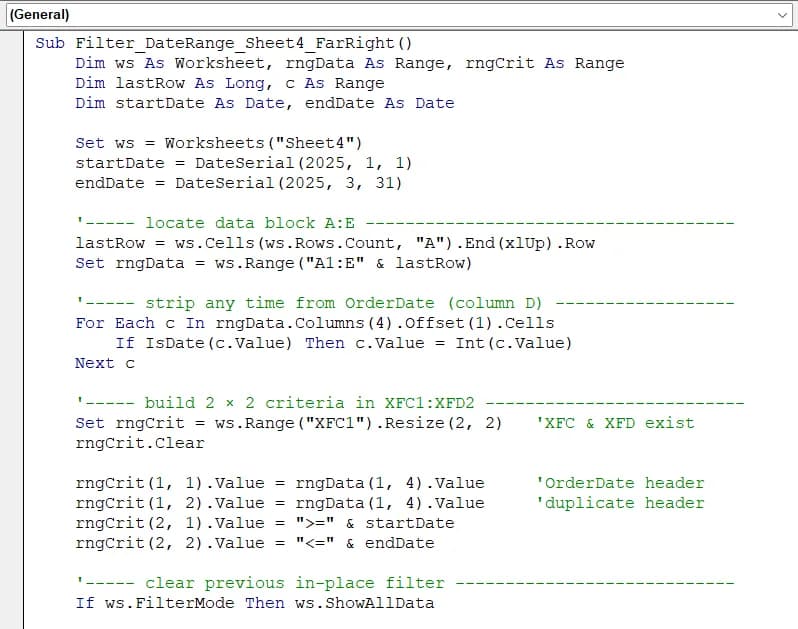The height and width of the screenshot is (629, 798).
Task: Click the 'Dim startDate As Date' line
Action: pos(265,103)
